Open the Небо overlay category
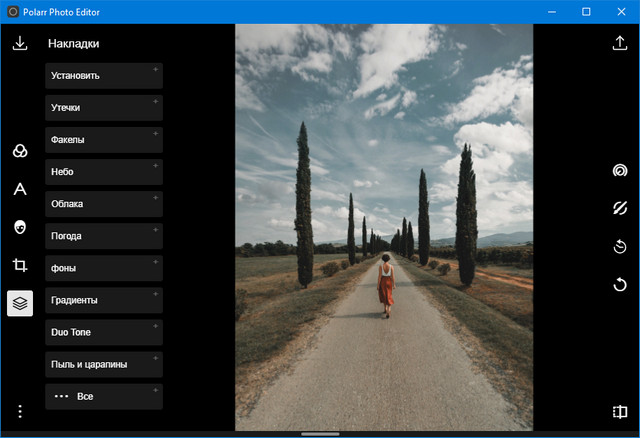 tap(104, 172)
